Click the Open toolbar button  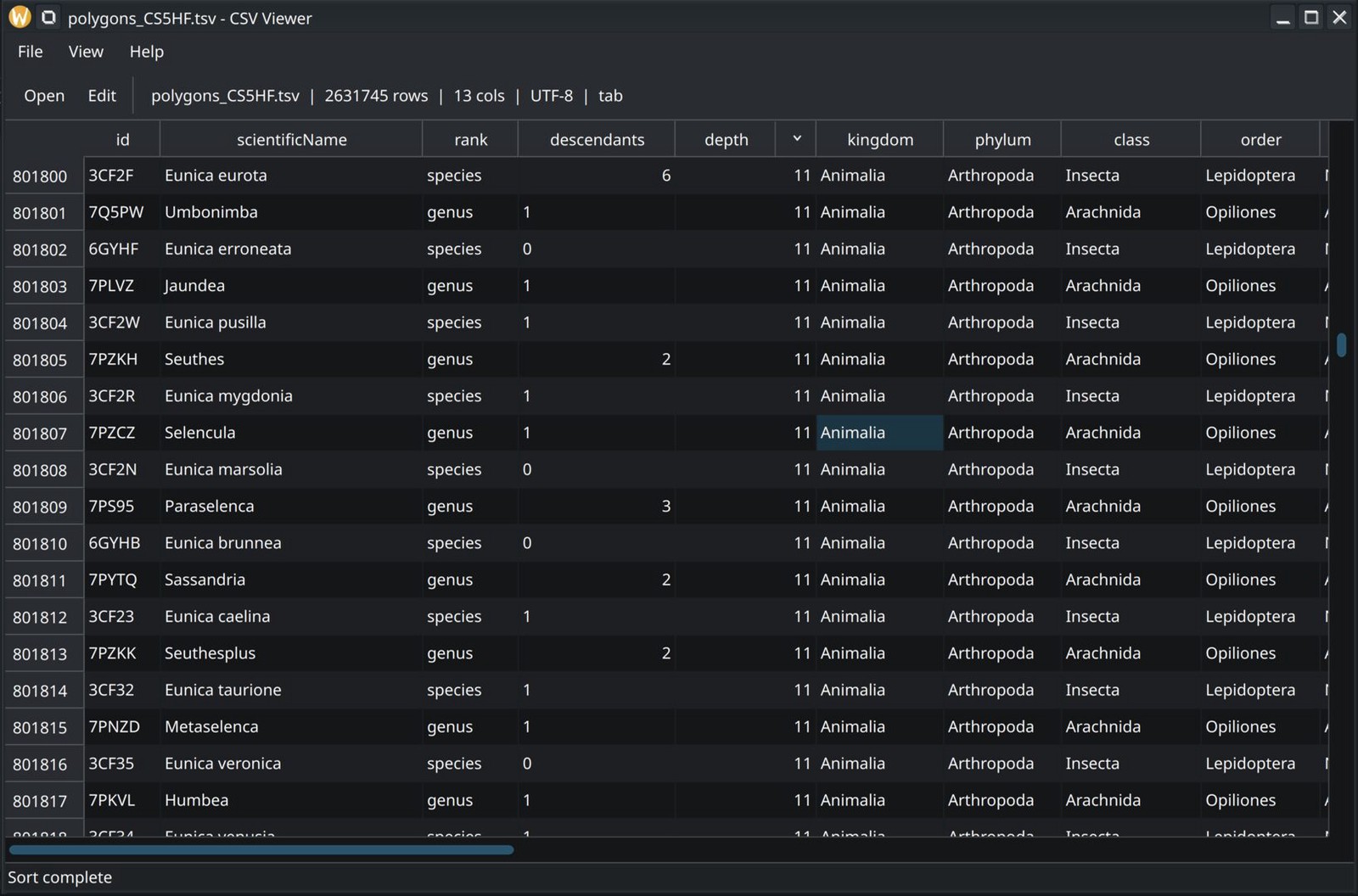44,96
